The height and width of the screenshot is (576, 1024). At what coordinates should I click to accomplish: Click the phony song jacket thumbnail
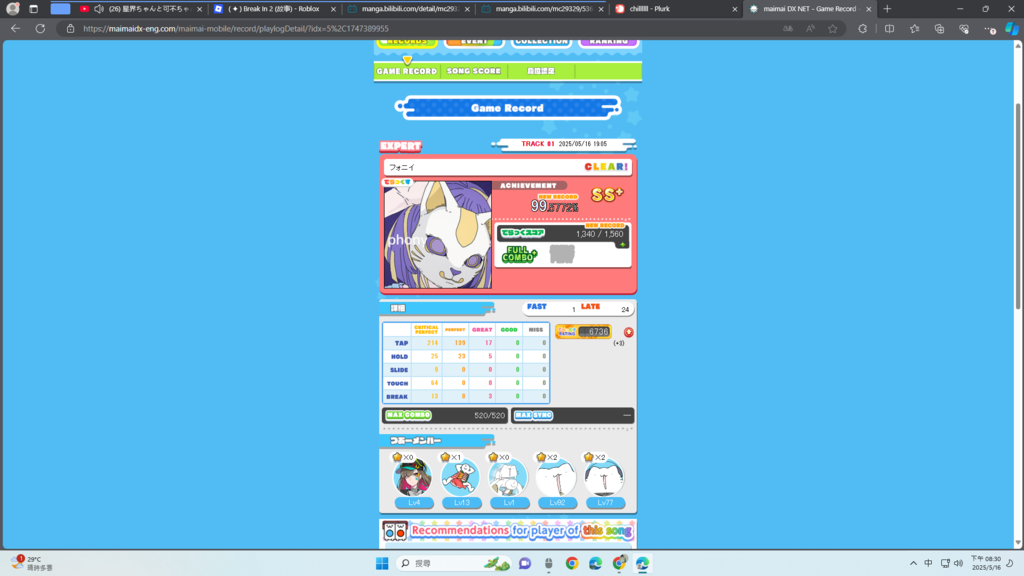click(x=438, y=234)
